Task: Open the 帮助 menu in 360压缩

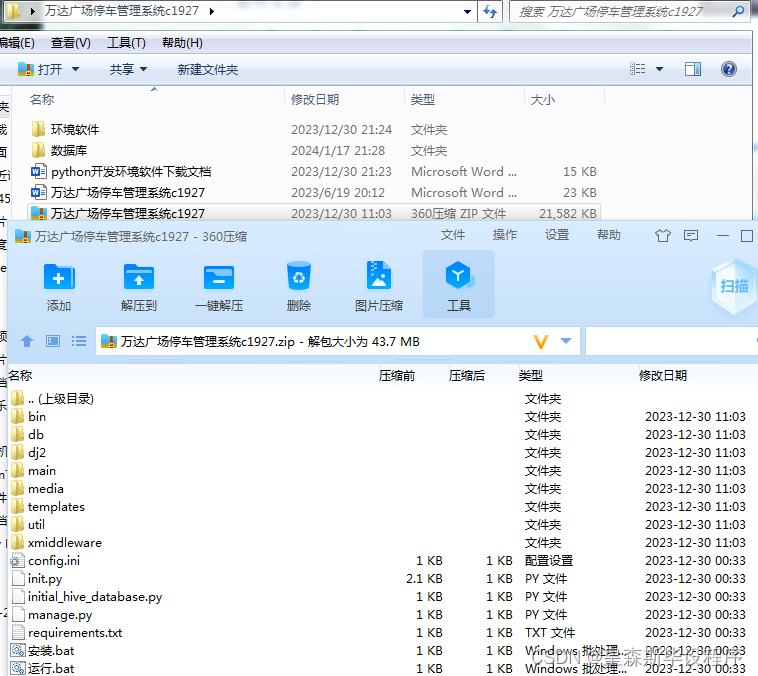Action: click(x=609, y=235)
